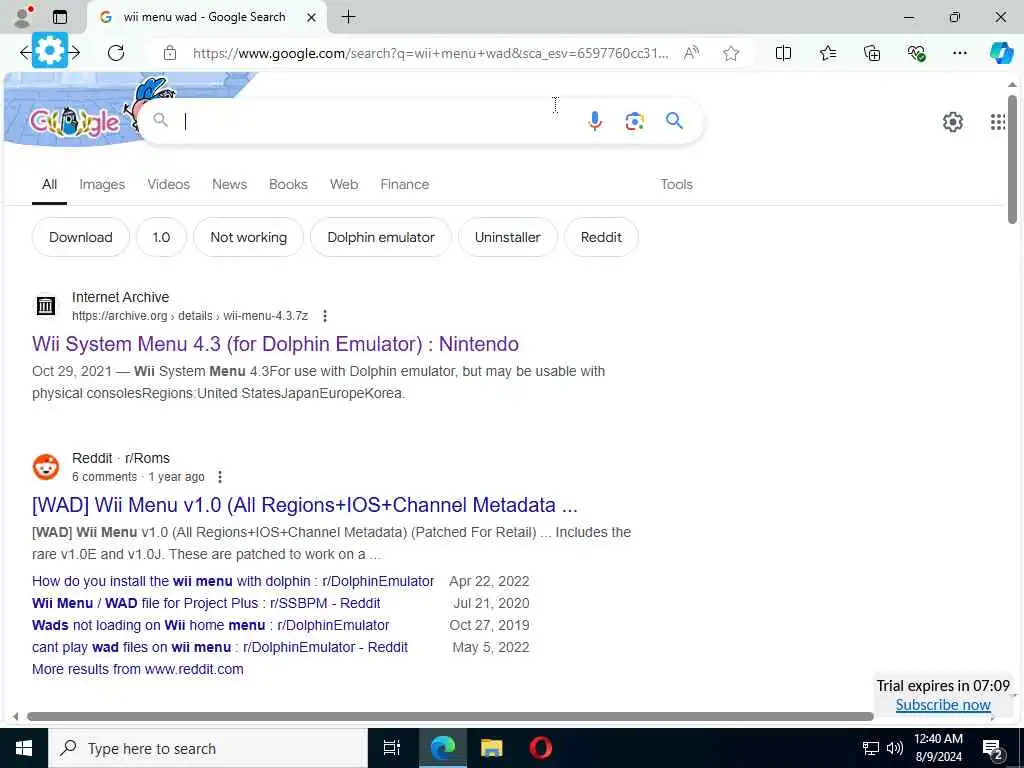This screenshot has width=1024, height=768.
Task: Open the Edge profile icon
Action: [24, 17]
